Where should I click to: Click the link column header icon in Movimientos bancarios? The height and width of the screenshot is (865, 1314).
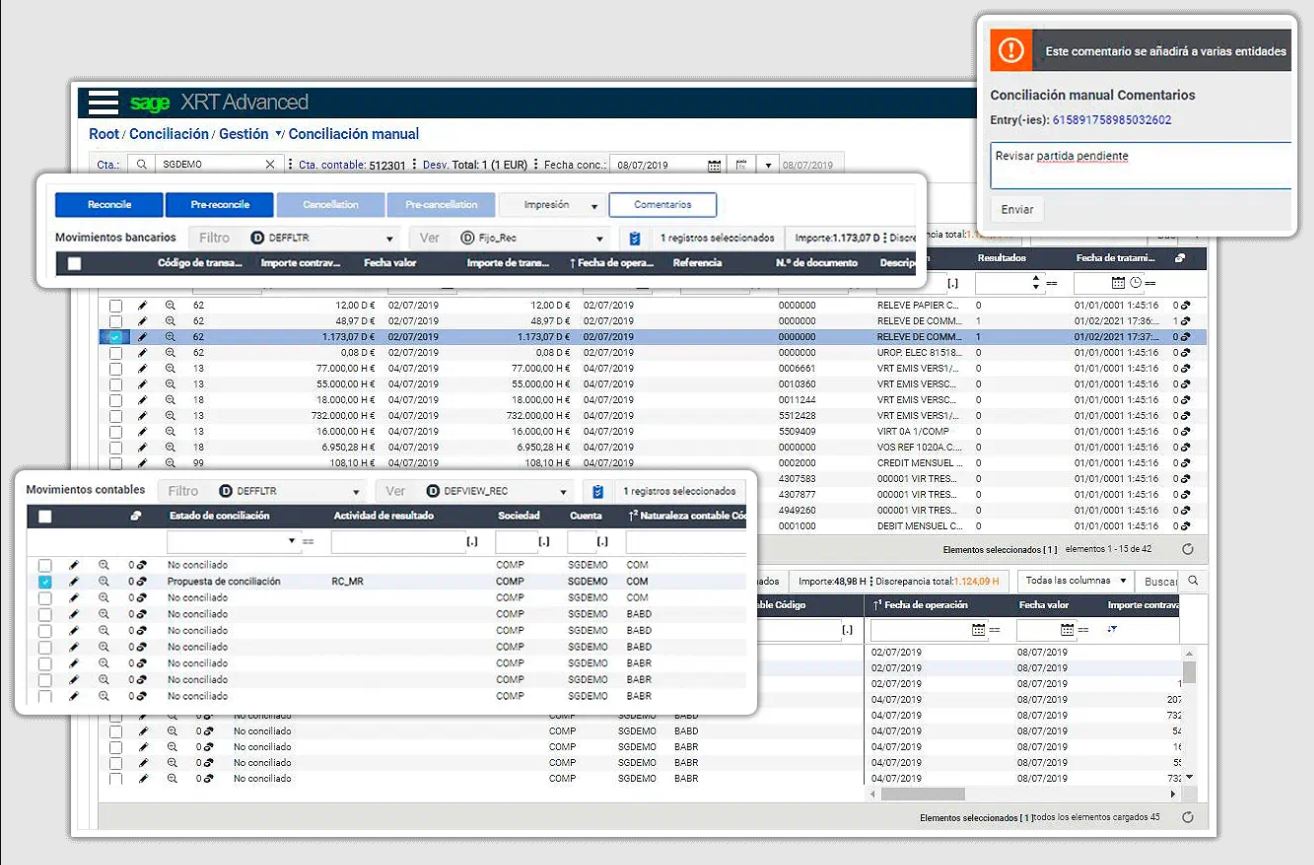pyautogui.click(x=1180, y=259)
